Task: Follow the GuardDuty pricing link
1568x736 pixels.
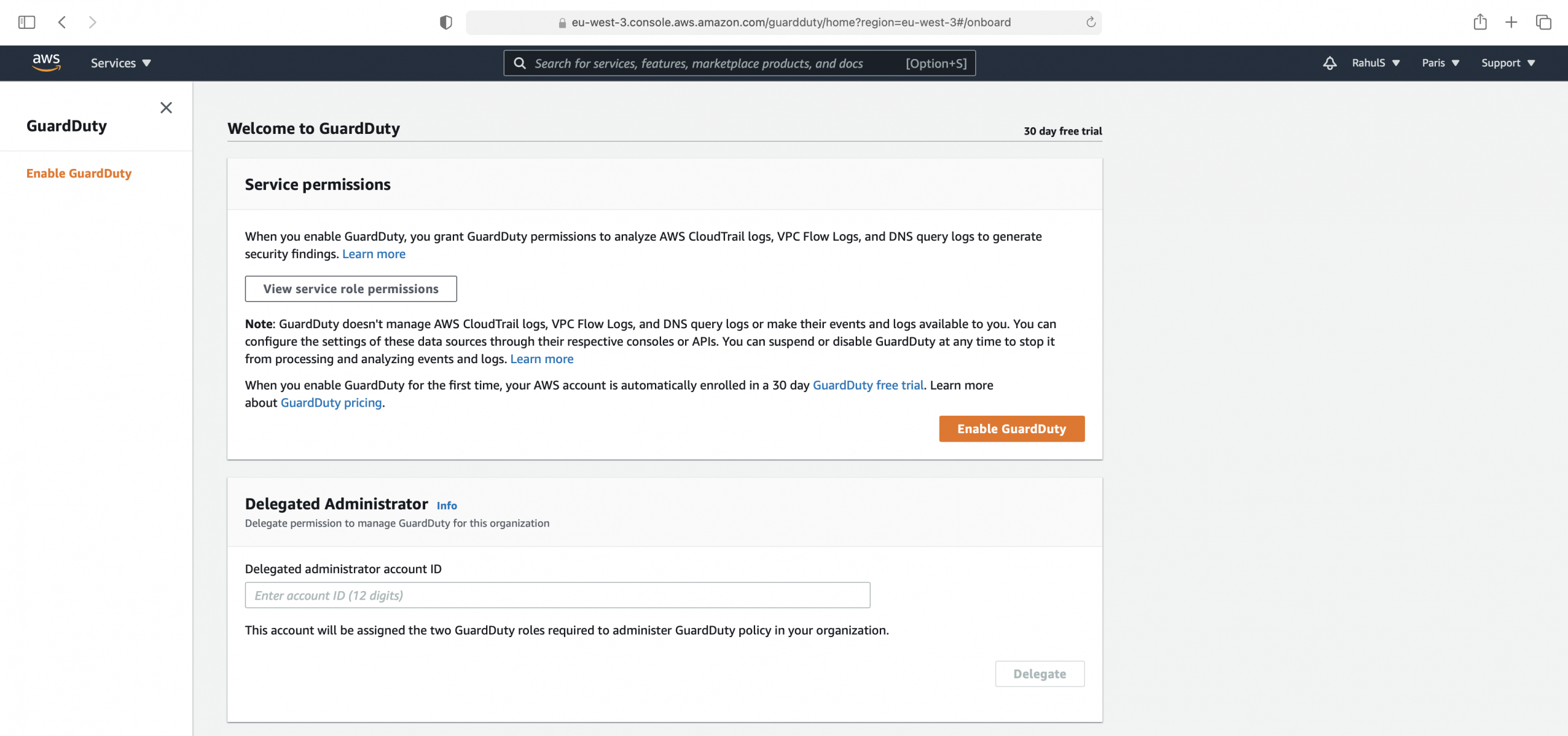Action: coord(331,402)
